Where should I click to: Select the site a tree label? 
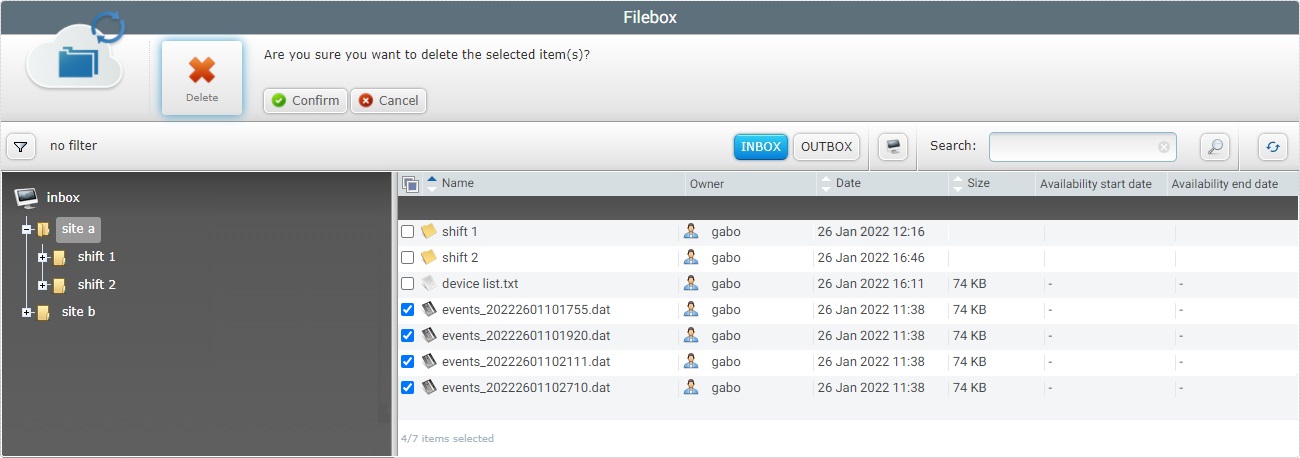pyautogui.click(x=78, y=229)
